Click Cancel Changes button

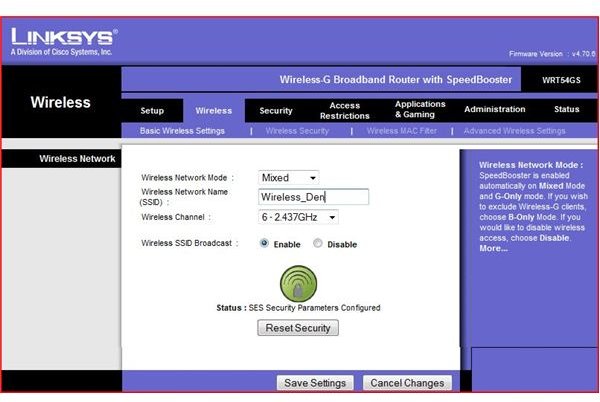[x=407, y=383]
